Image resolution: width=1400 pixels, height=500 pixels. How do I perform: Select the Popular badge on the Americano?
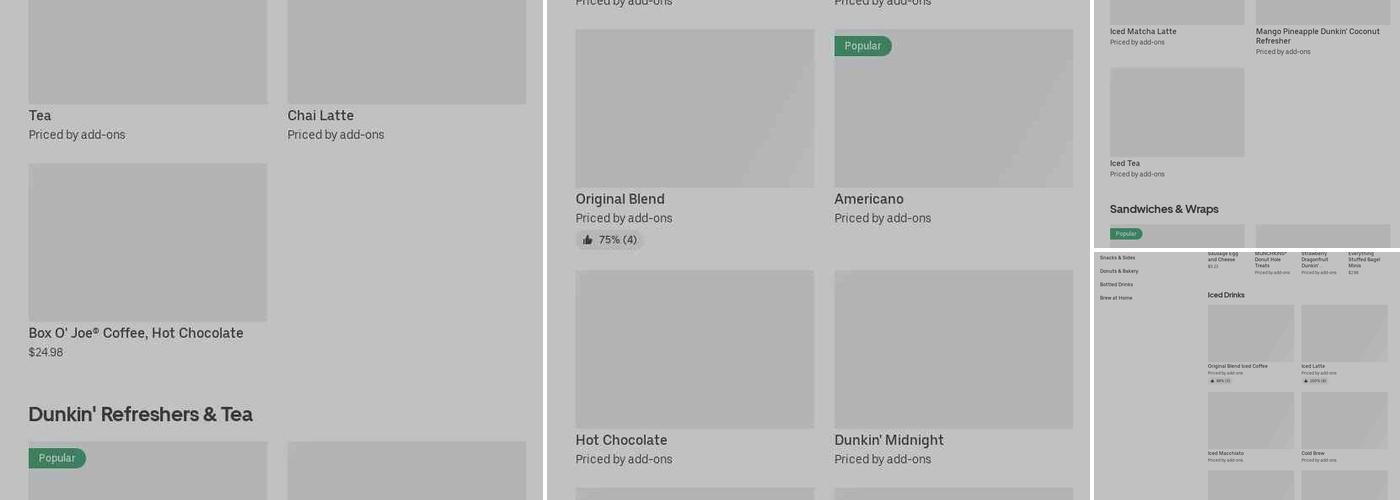pyautogui.click(x=863, y=46)
